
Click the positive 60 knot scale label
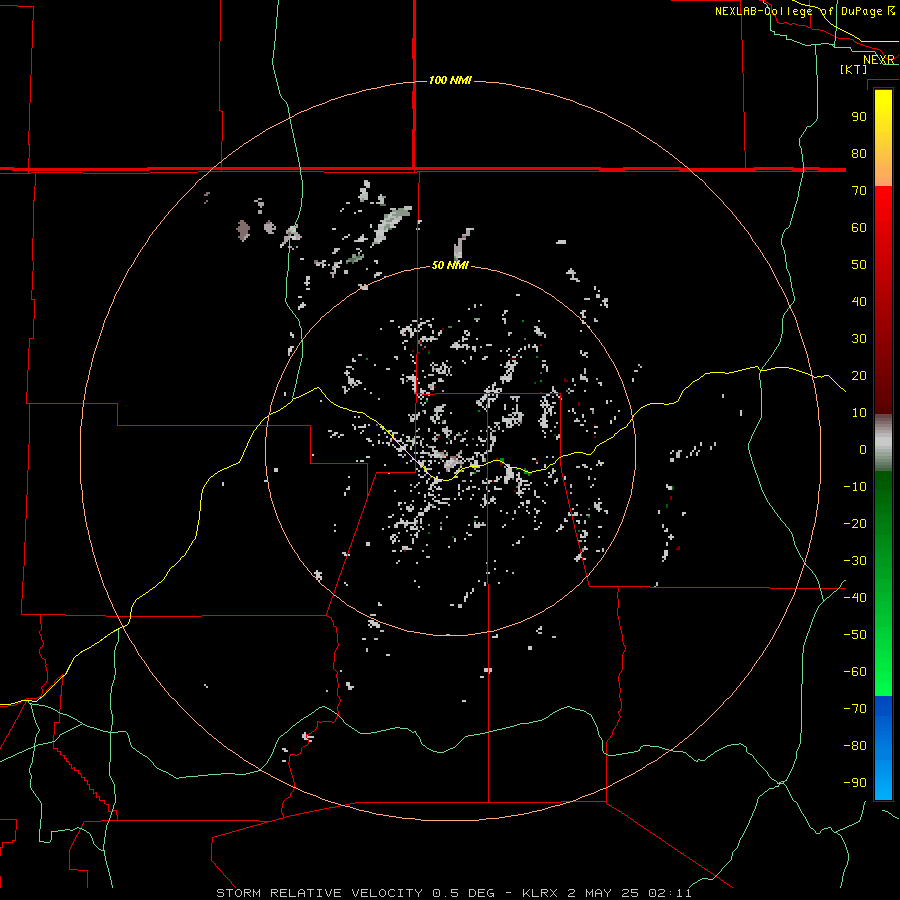point(859,227)
